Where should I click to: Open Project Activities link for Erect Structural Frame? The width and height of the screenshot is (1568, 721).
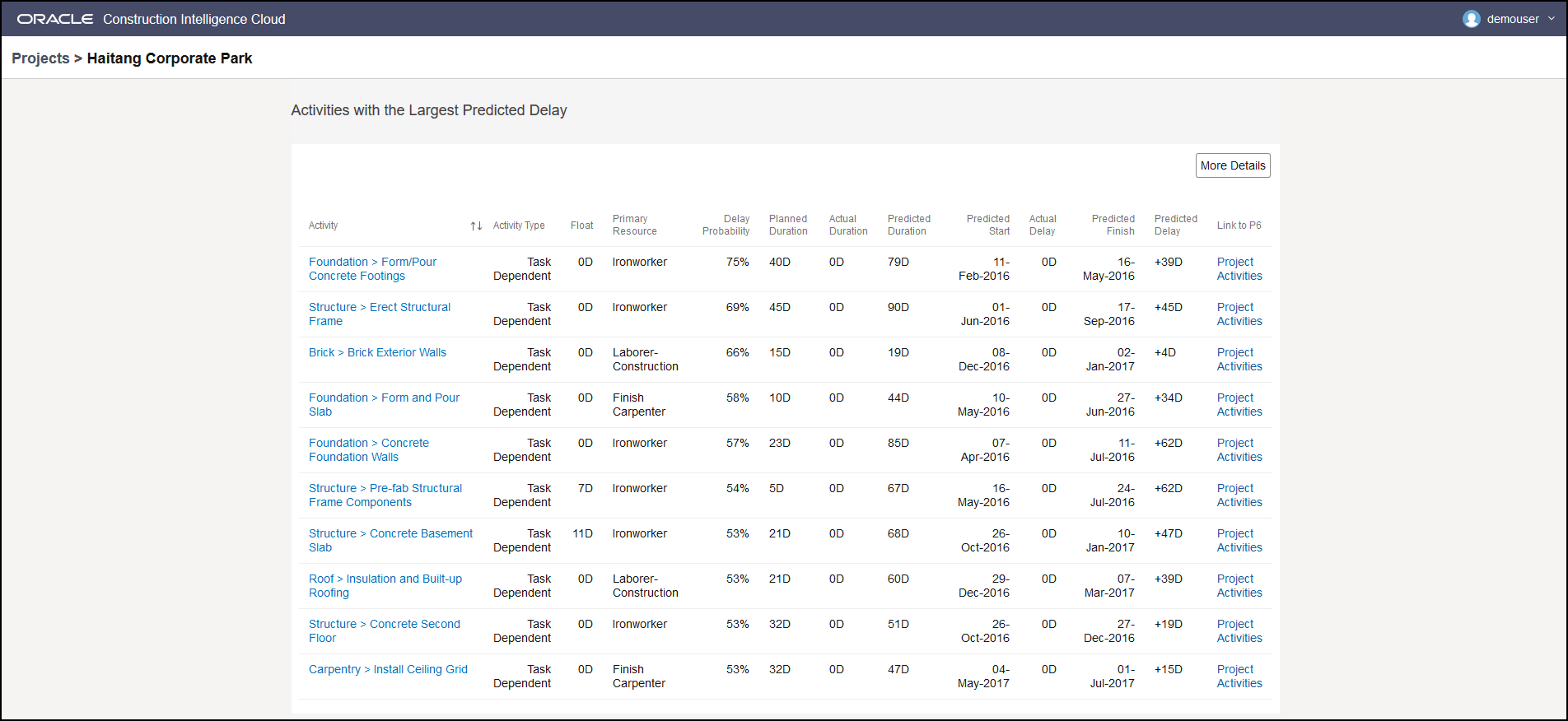tap(1239, 314)
